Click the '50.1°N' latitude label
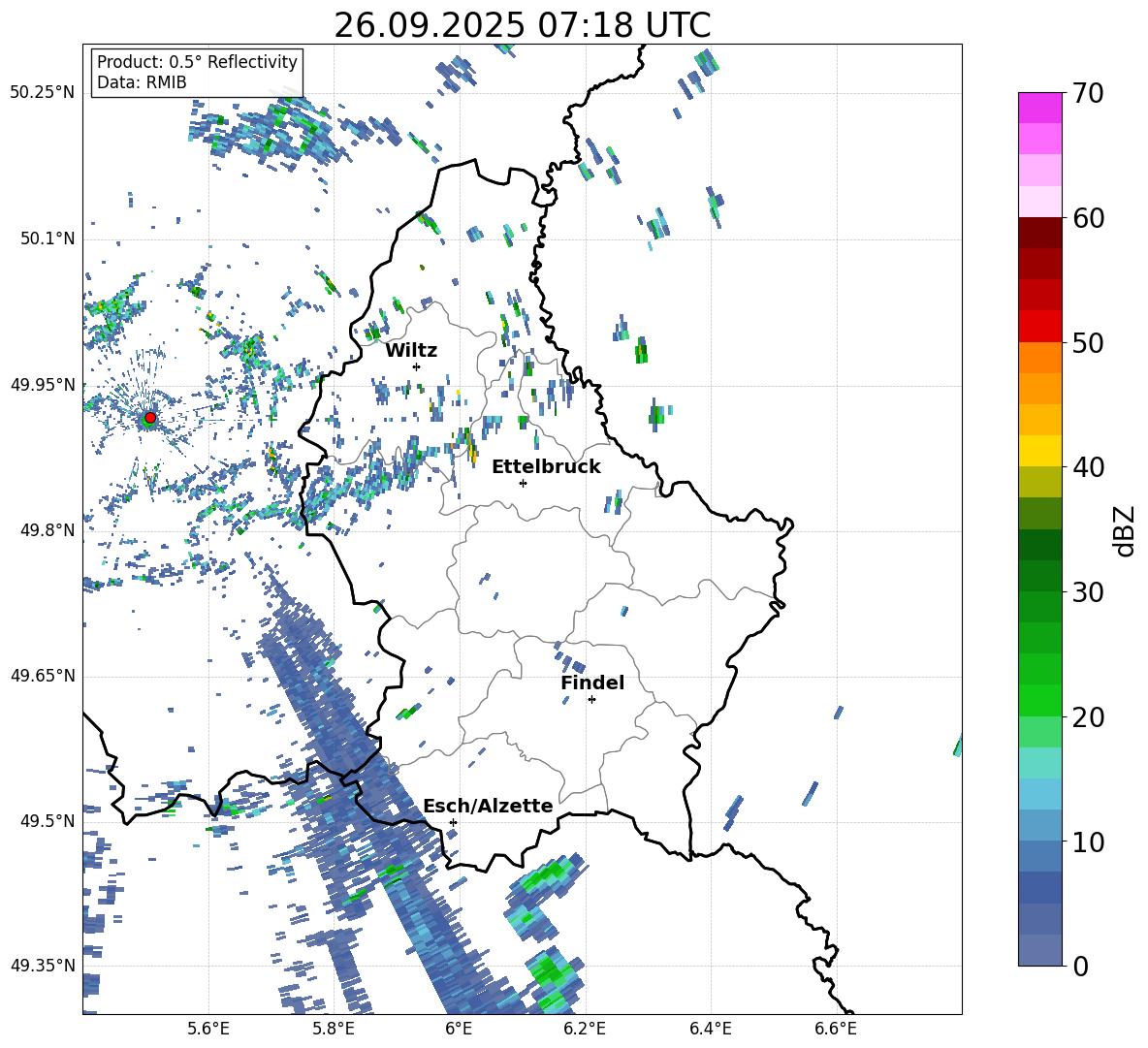The image size is (1148, 1048). tap(47, 239)
